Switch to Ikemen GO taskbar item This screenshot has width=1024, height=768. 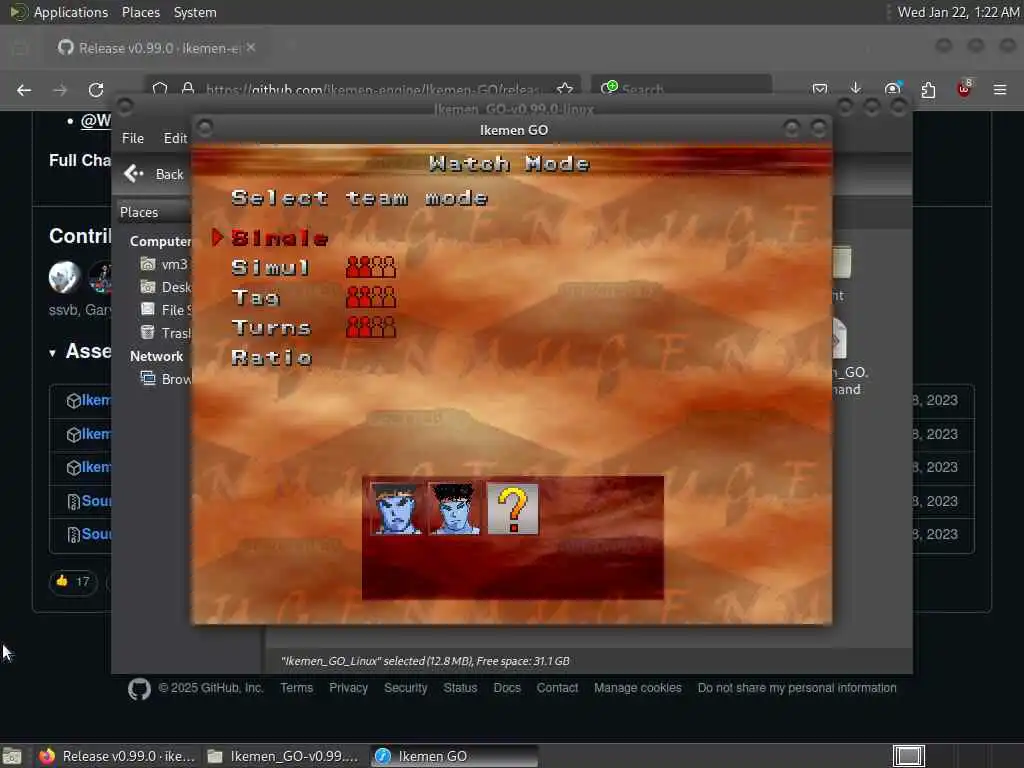455,756
